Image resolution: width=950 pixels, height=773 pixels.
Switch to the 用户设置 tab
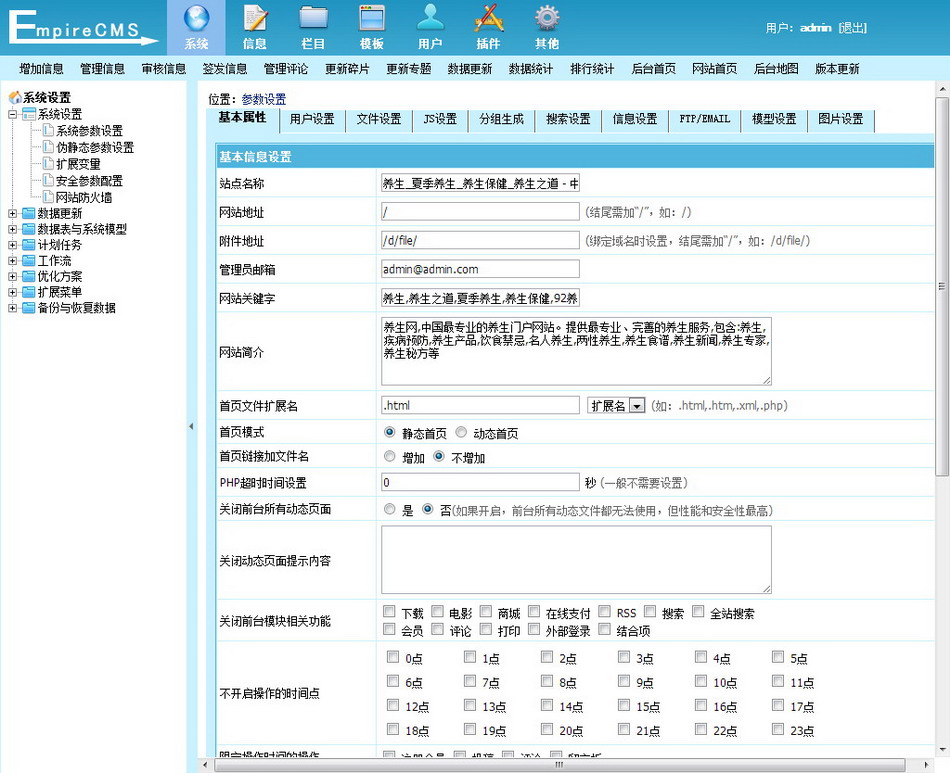[x=312, y=119]
